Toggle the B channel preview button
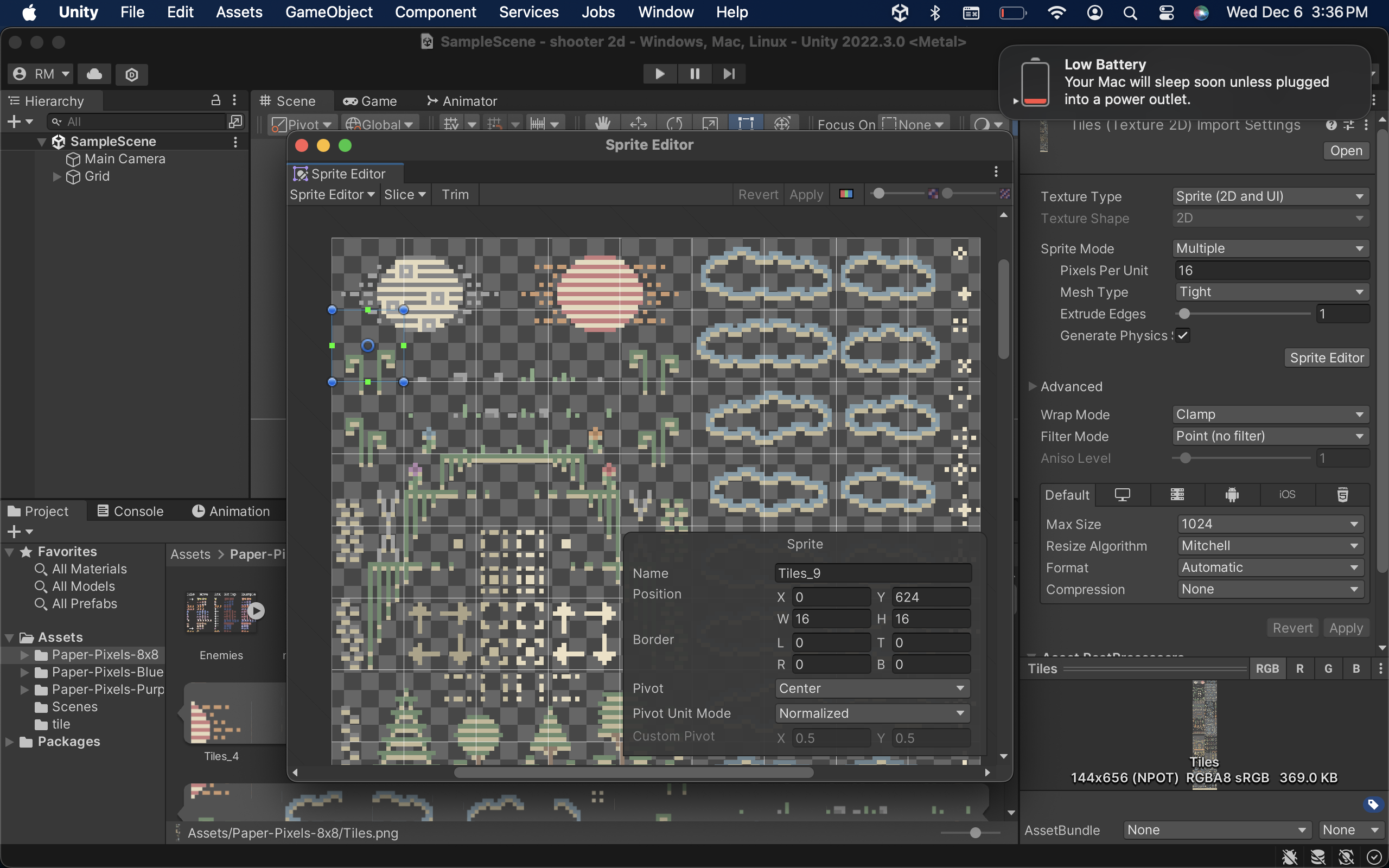1389x868 pixels. (x=1356, y=668)
